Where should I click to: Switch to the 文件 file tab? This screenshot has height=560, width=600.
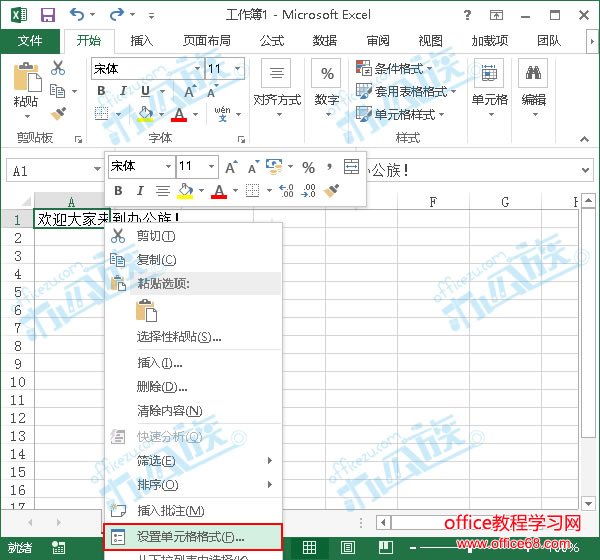30,40
